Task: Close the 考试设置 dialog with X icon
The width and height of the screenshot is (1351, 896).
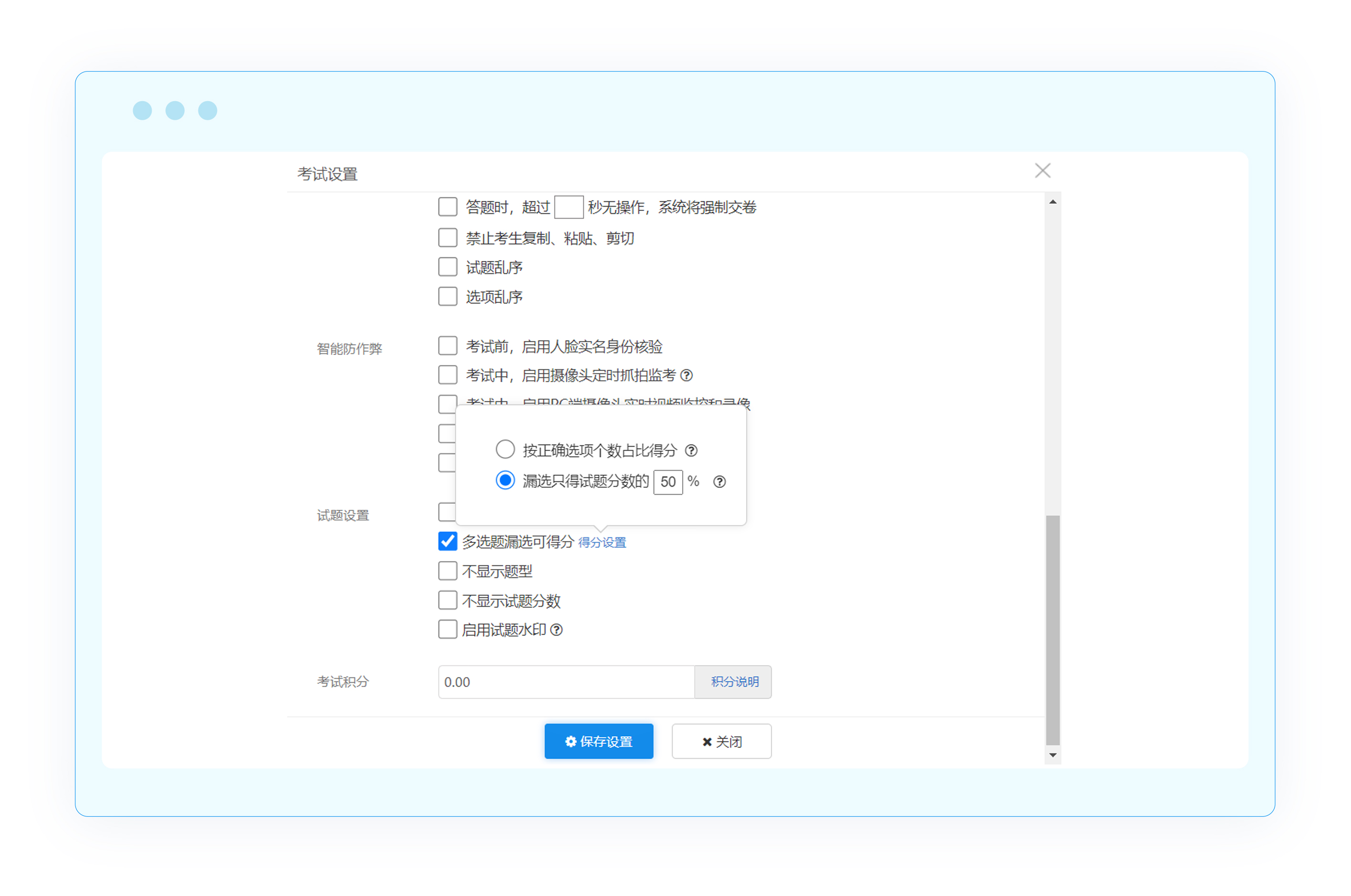Action: click(x=1042, y=170)
